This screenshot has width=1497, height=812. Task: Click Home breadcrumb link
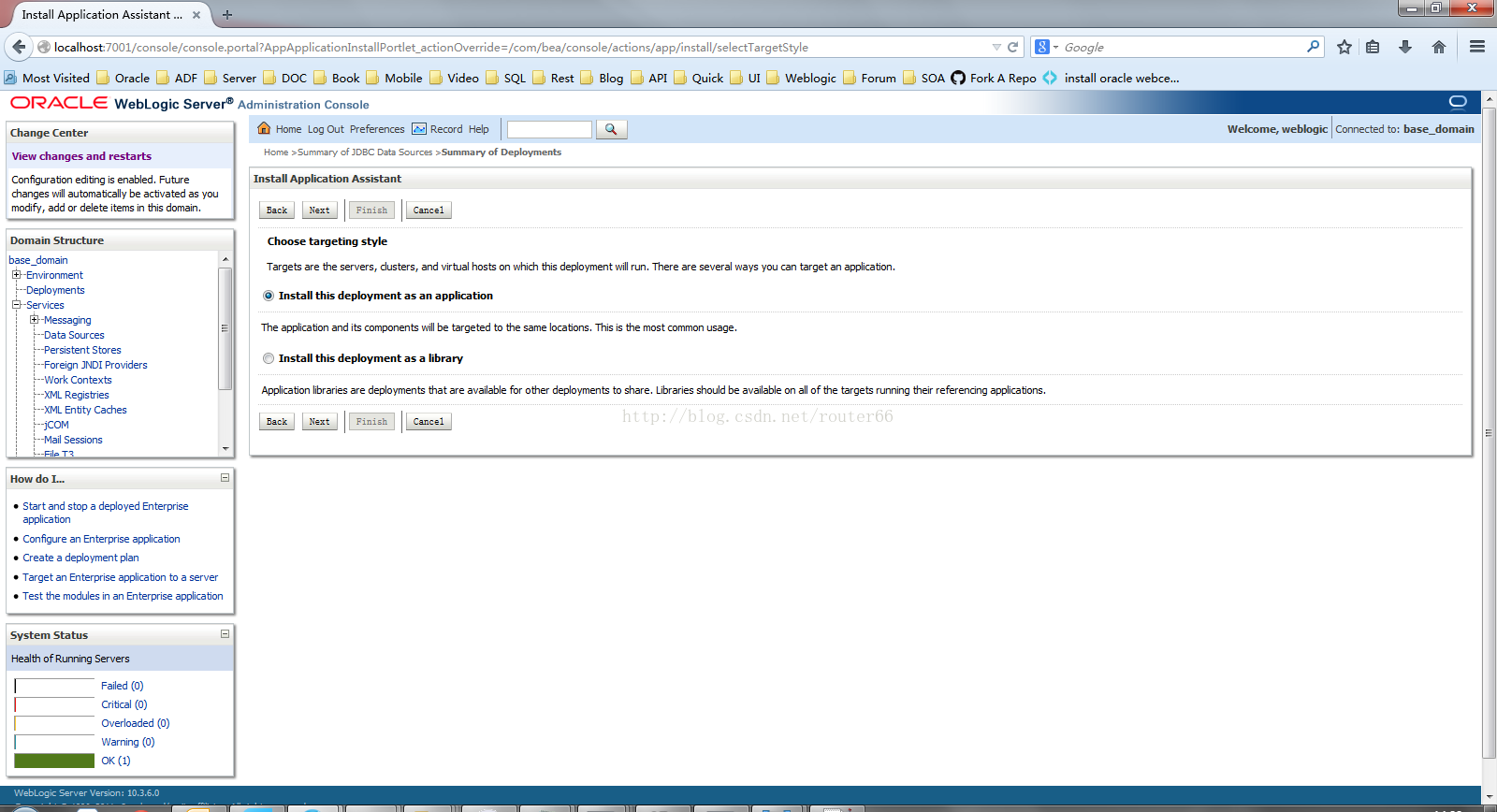click(276, 152)
